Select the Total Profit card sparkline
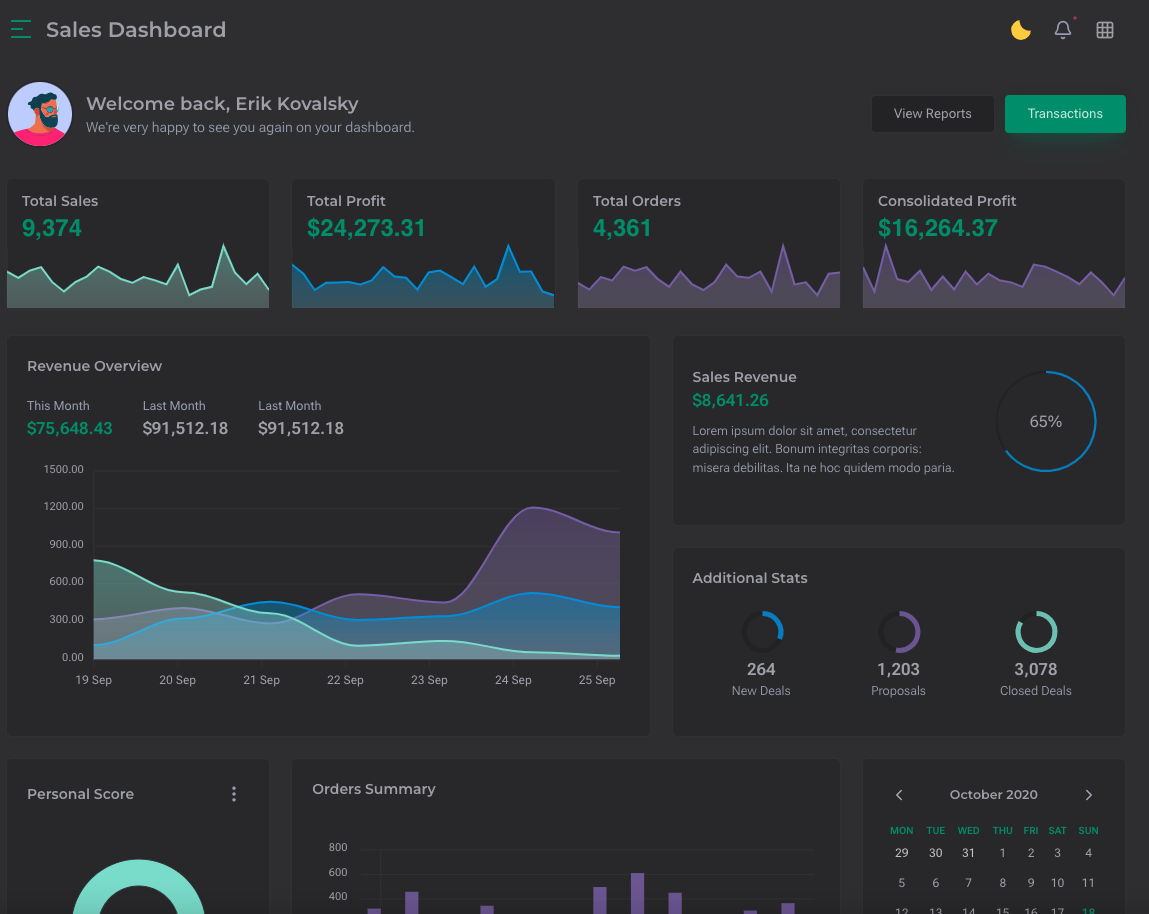Viewport: 1149px width, 914px height. pos(423,282)
